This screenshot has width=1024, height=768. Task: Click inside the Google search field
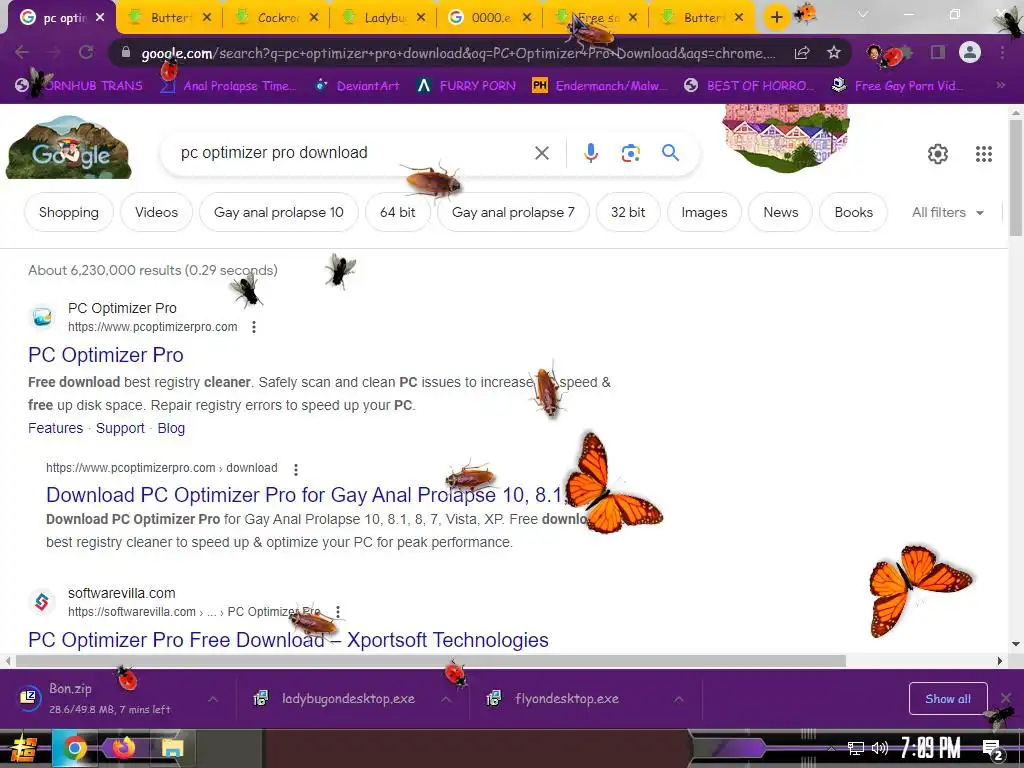click(353, 153)
